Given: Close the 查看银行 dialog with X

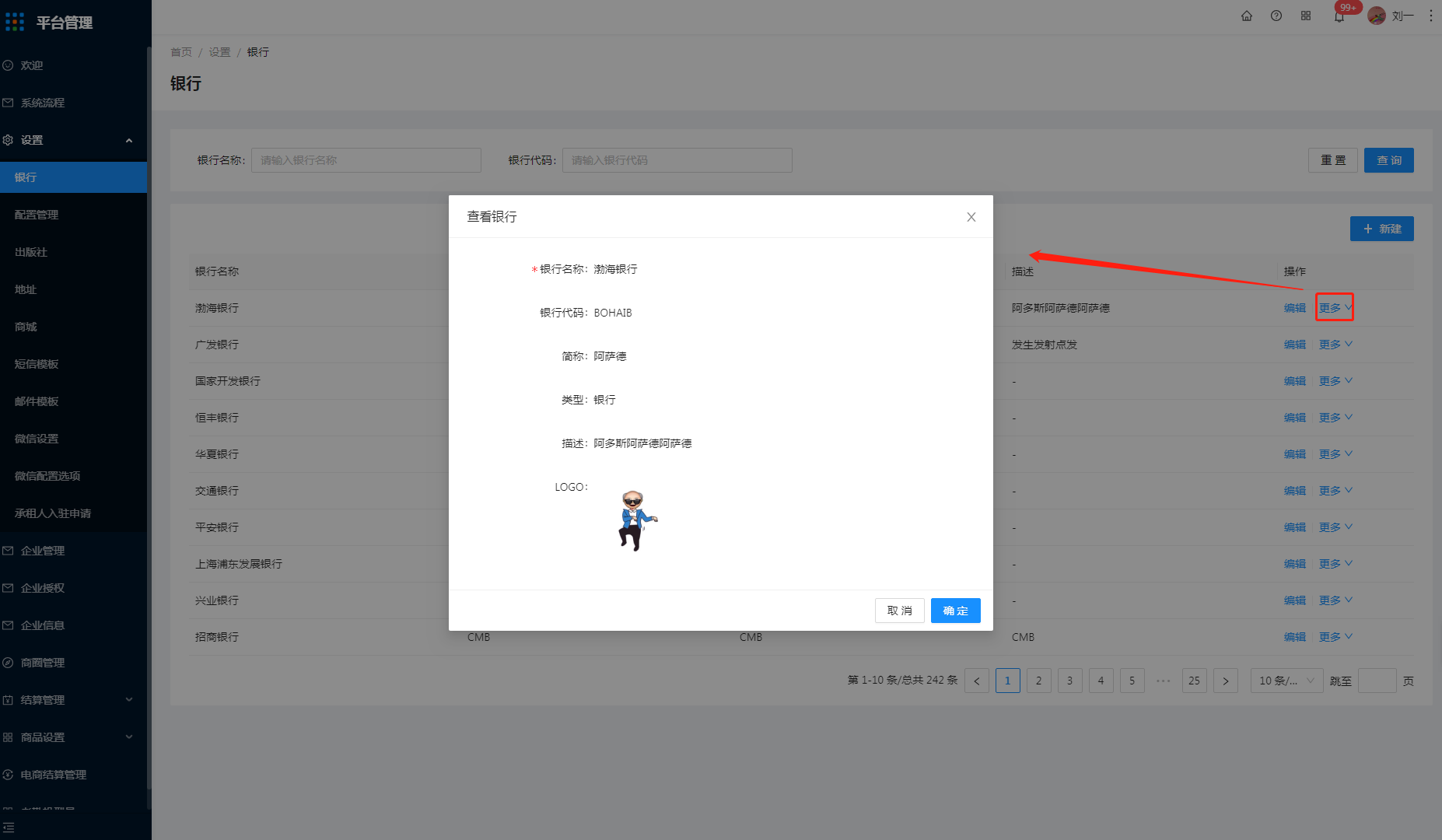Looking at the screenshot, I should [x=971, y=217].
